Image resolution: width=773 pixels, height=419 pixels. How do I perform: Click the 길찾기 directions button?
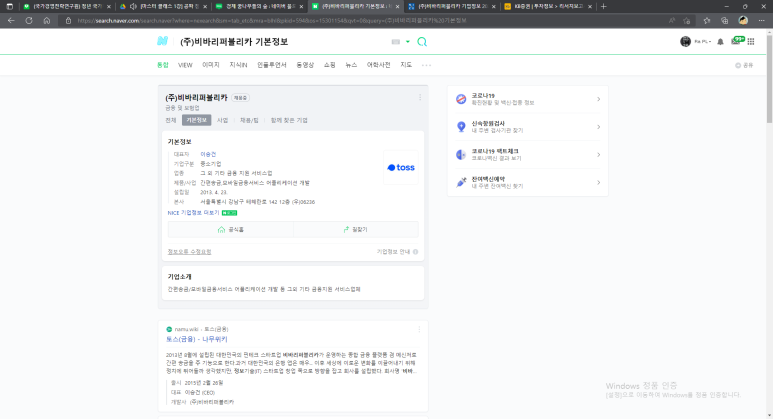356,230
